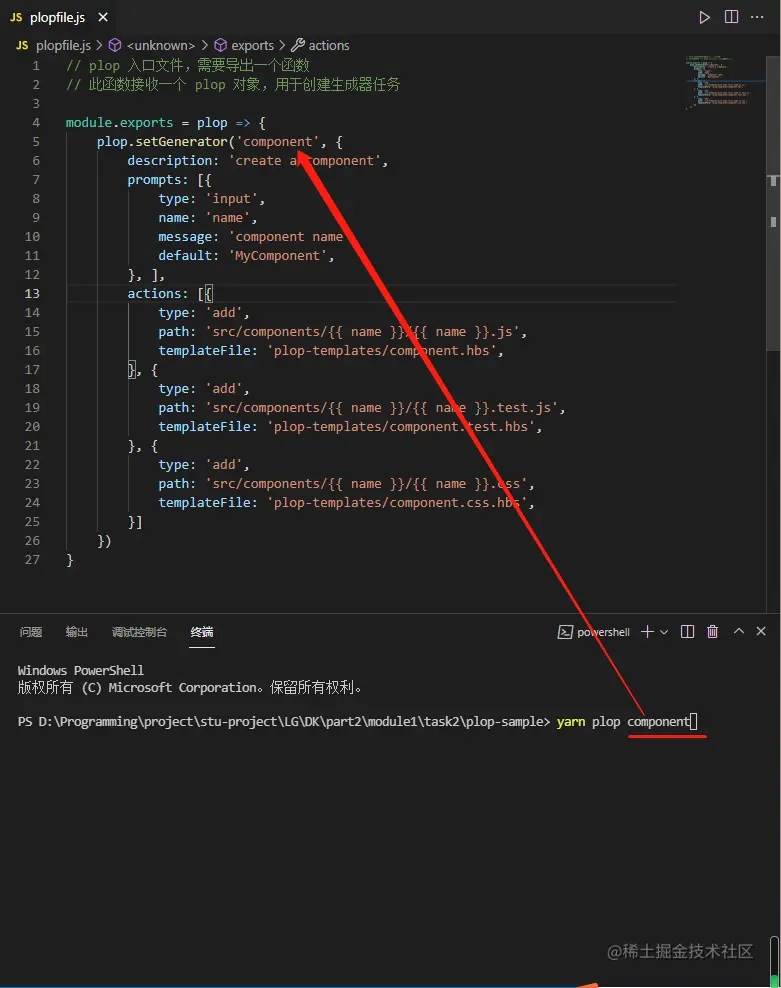781x988 pixels.
Task: Click the 'actions:' key on line 13
Action: tap(158, 294)
